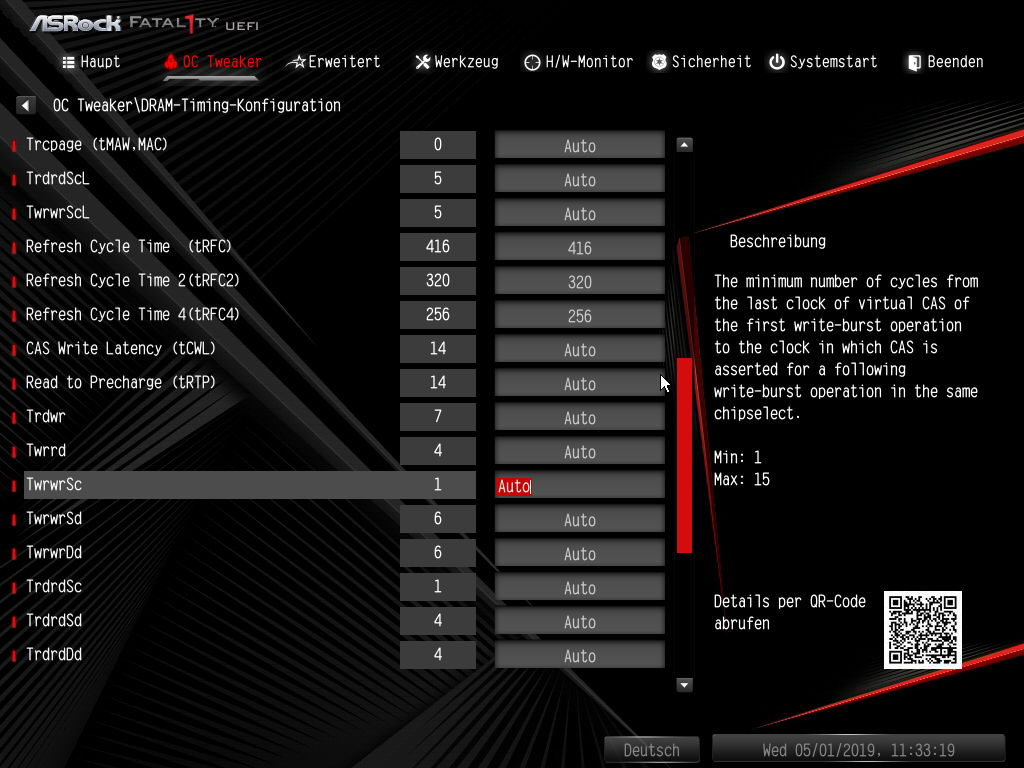Select the Trcpage Auto field

point(579,146)
